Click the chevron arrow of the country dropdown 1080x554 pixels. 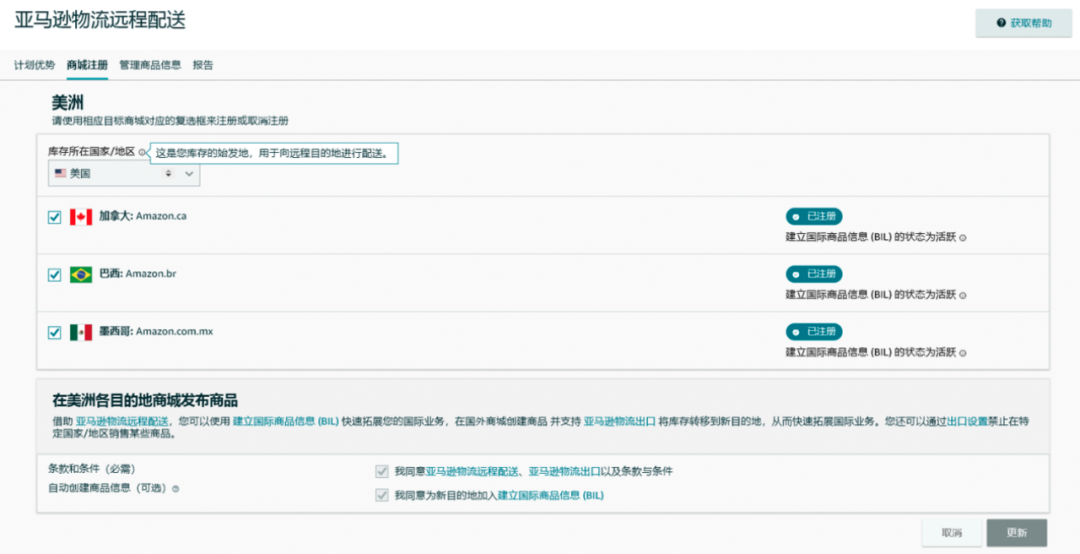[189, 174]
